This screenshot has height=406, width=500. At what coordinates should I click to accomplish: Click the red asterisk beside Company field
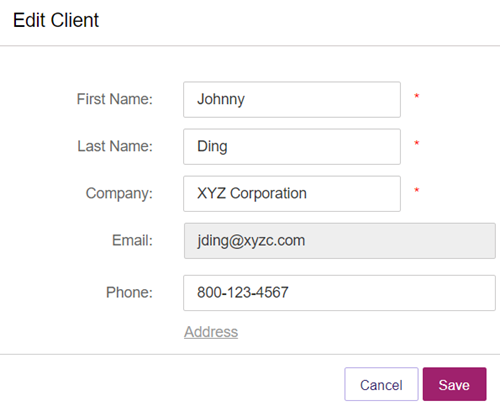pyautogui.click(x=416, y=190)
